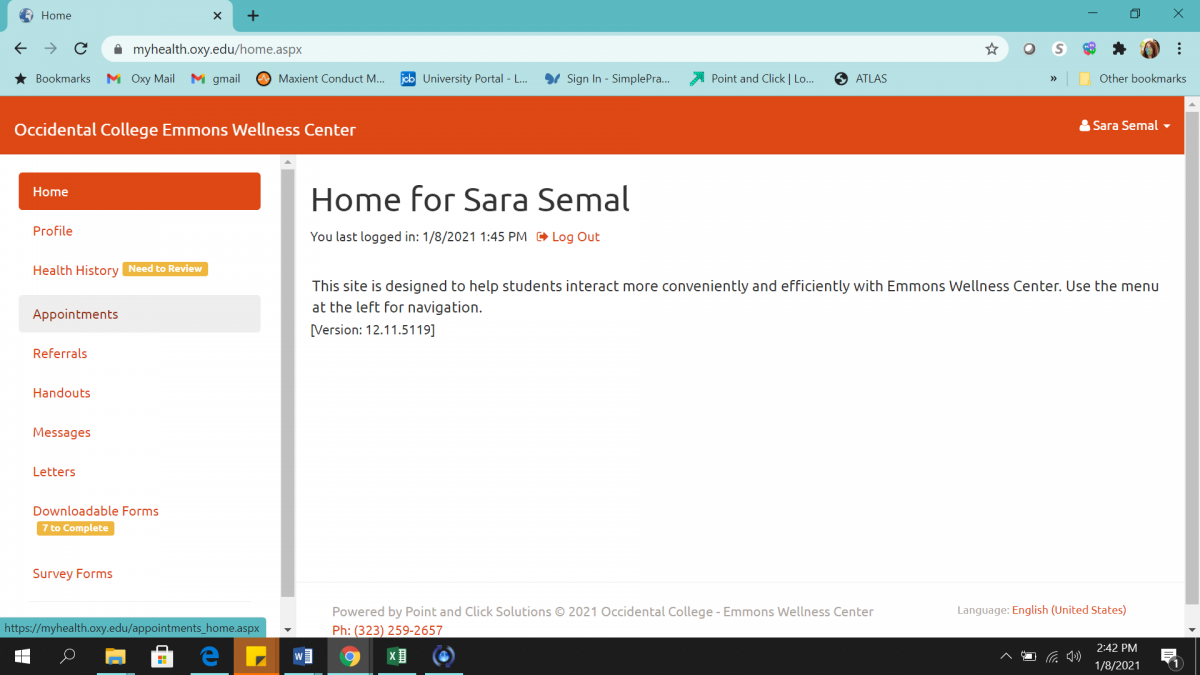
Task: Launch Microsoft Edge from the taskbar
Action: pos(209,657)
